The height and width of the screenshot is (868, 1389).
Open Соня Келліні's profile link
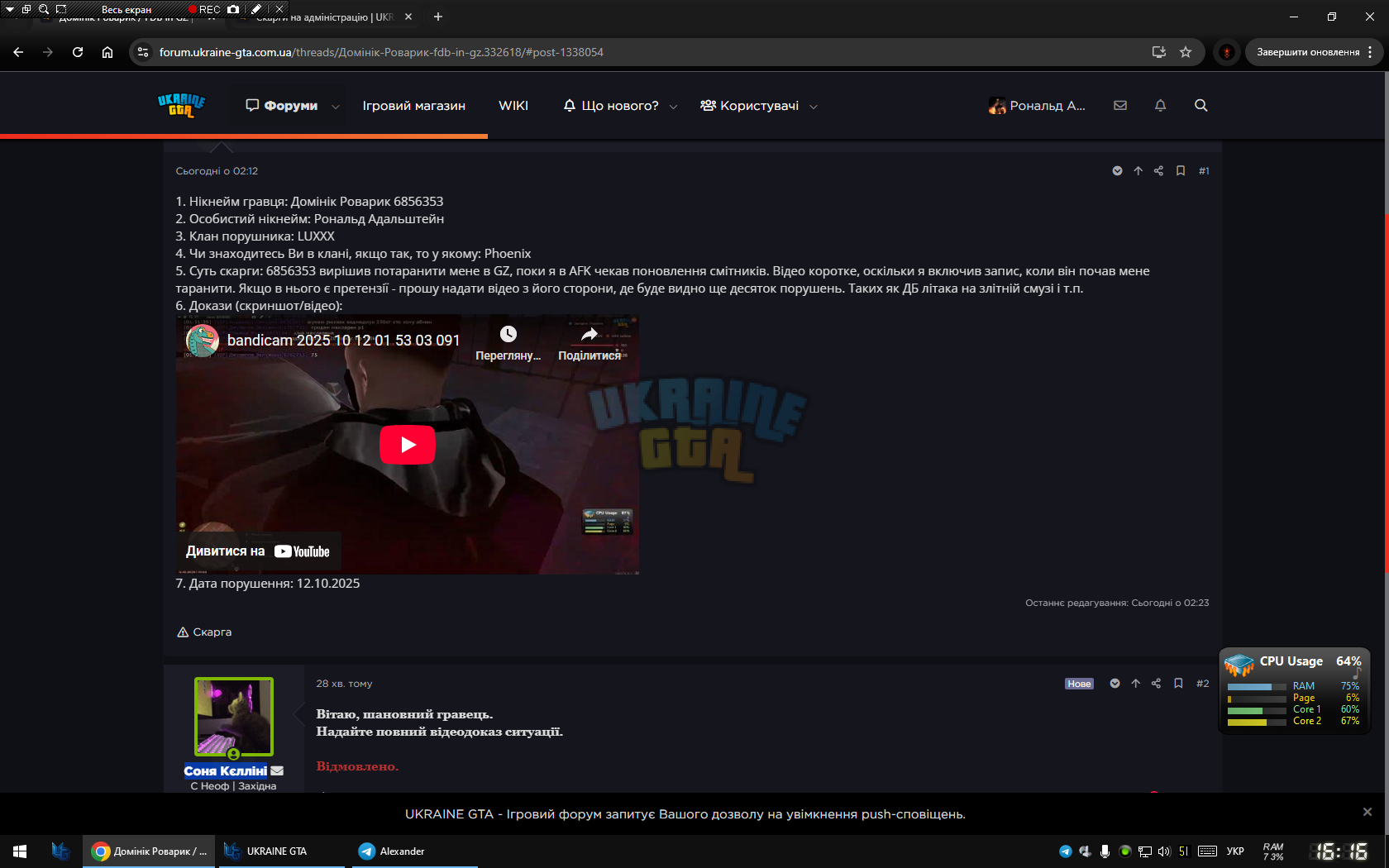pos(226,770)
